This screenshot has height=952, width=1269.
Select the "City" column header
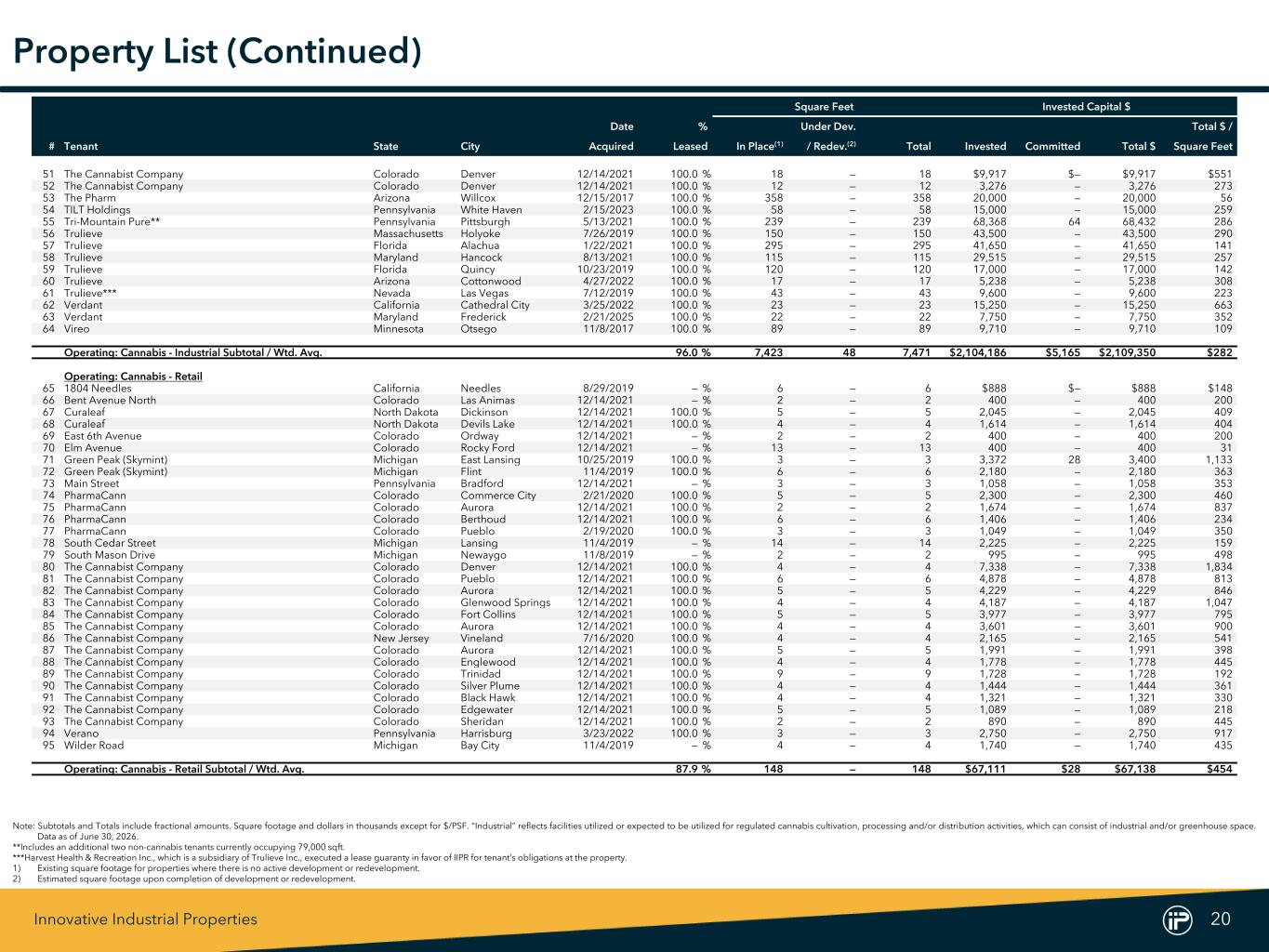[x=471, y=146]
